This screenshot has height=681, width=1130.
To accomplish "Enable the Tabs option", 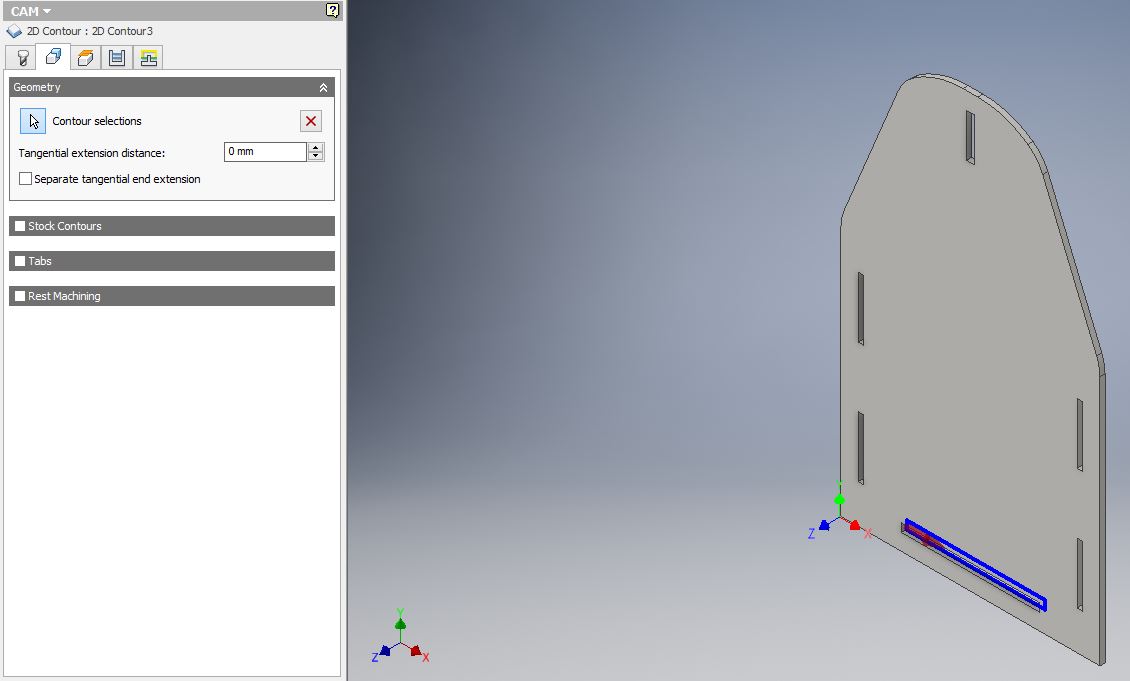I will click(x=20, y=261).
